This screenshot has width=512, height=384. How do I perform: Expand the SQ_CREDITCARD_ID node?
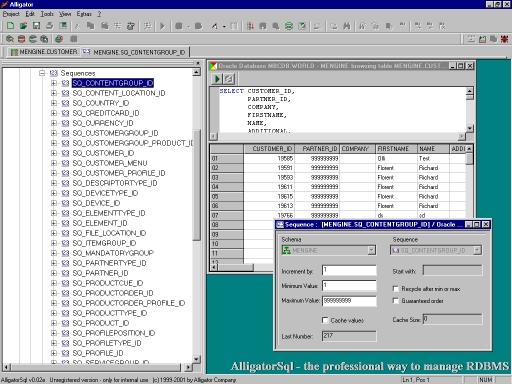tap(54, 113)
